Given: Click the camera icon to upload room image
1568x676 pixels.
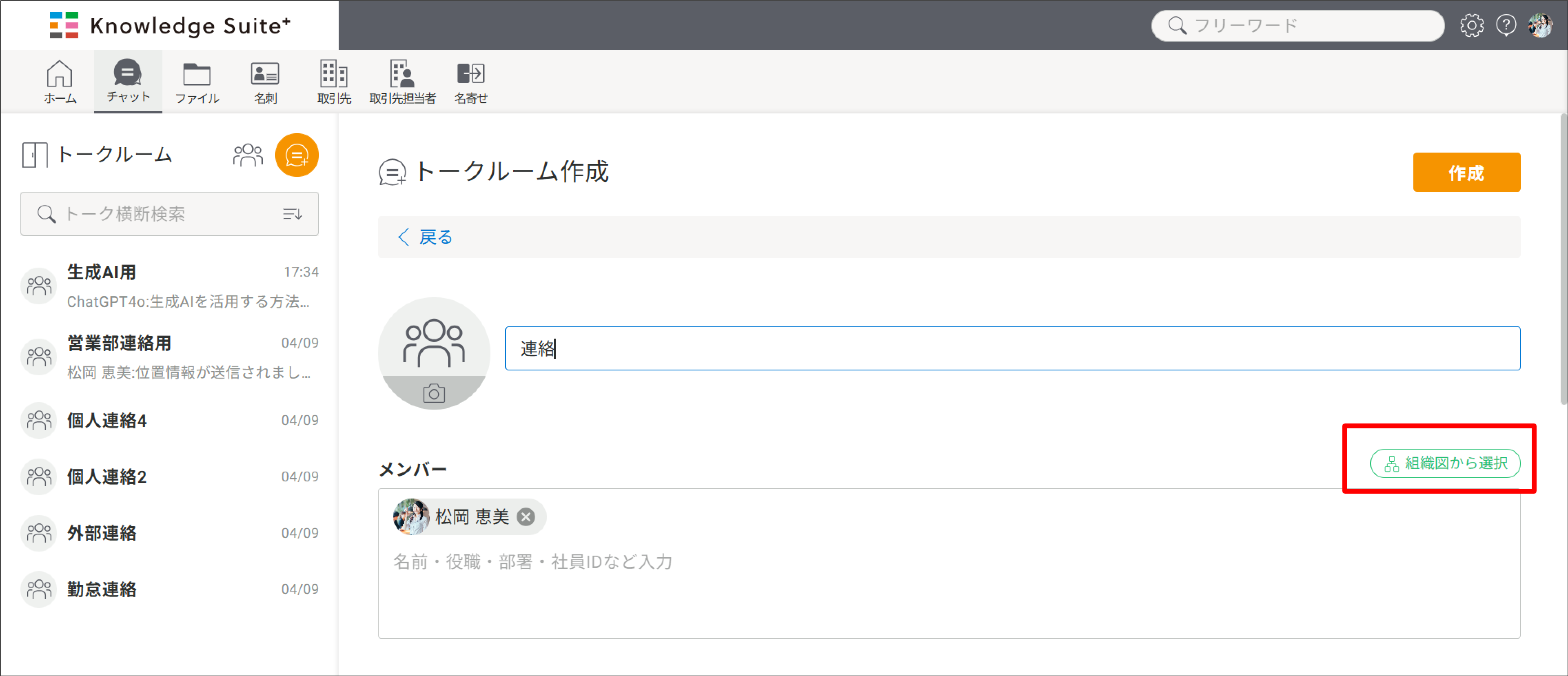Looking at the screenshot, I should (433, 394).
